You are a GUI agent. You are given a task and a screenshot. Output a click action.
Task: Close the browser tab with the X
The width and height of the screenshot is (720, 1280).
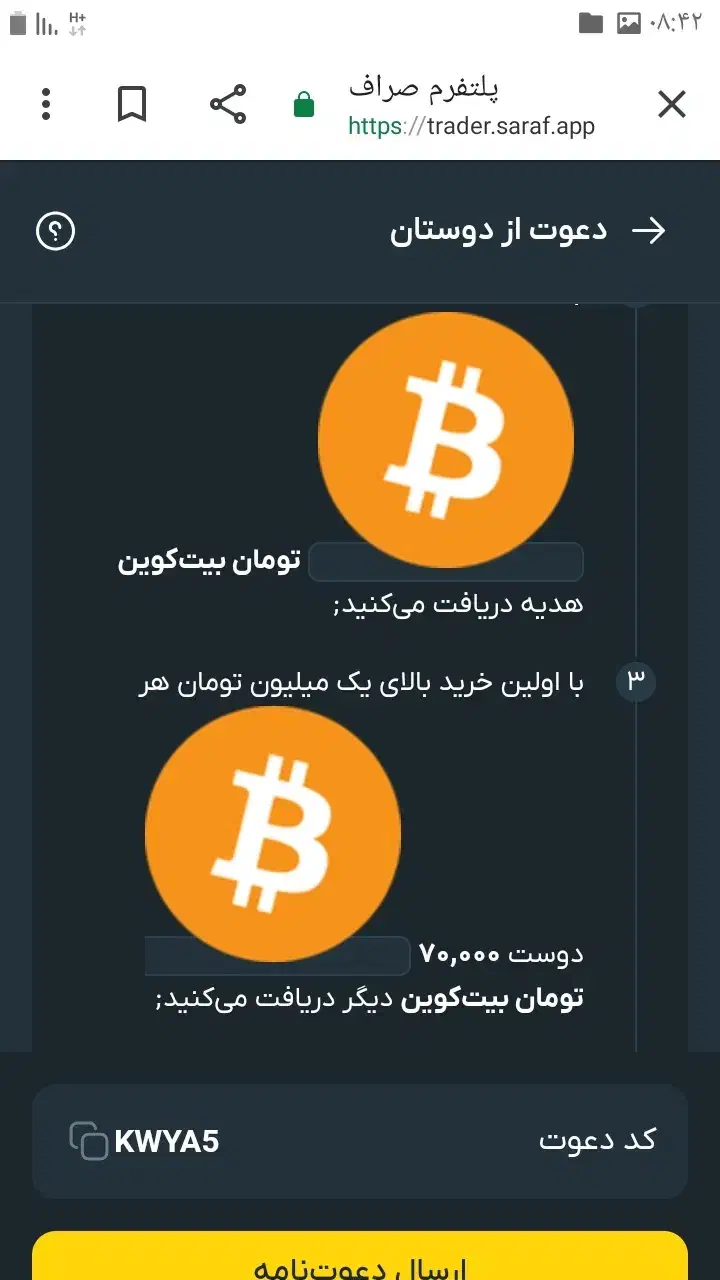[672, 104]
